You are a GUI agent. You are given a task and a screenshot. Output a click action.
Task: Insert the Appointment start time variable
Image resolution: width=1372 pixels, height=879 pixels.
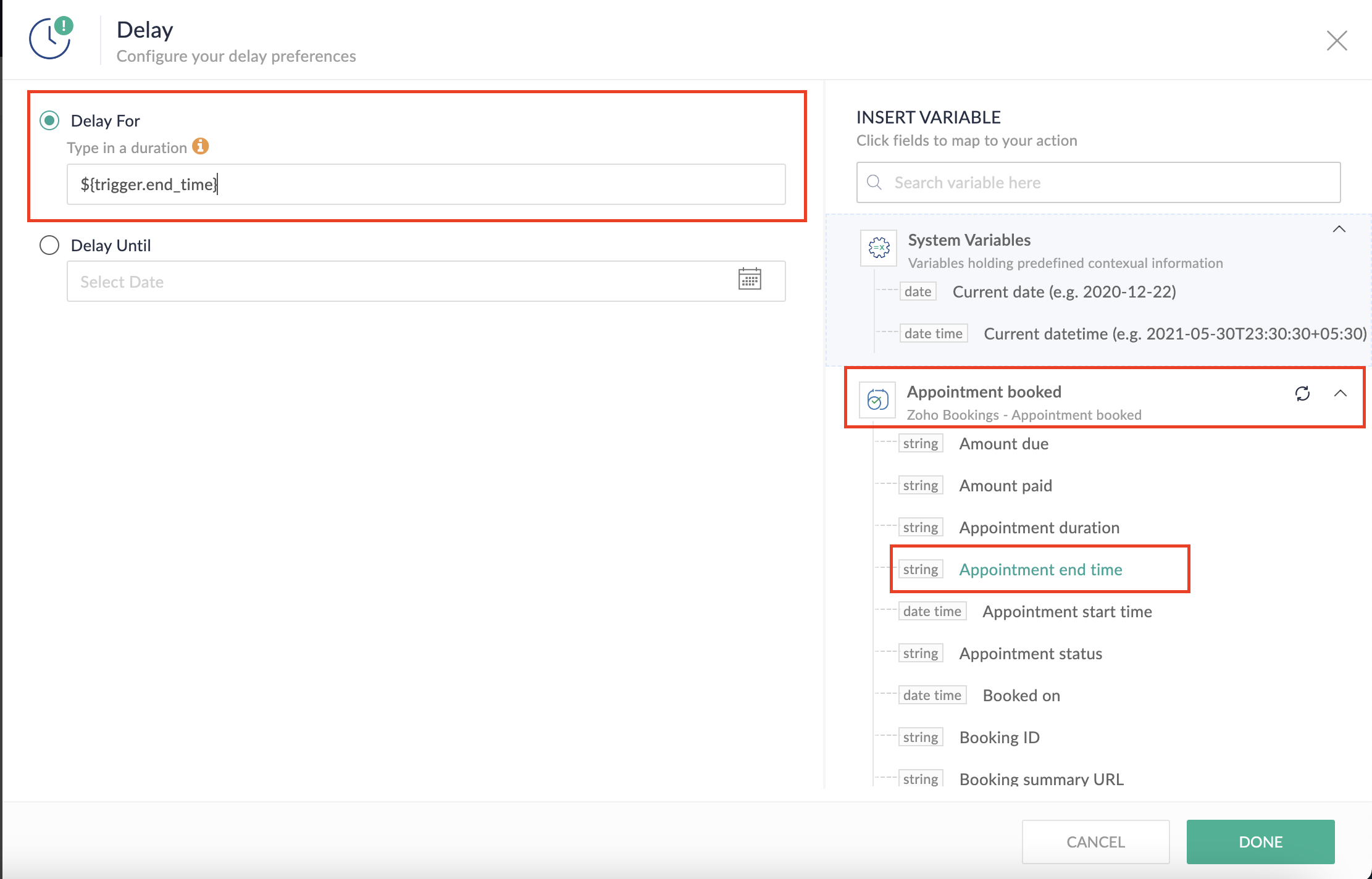point(1067,611)
